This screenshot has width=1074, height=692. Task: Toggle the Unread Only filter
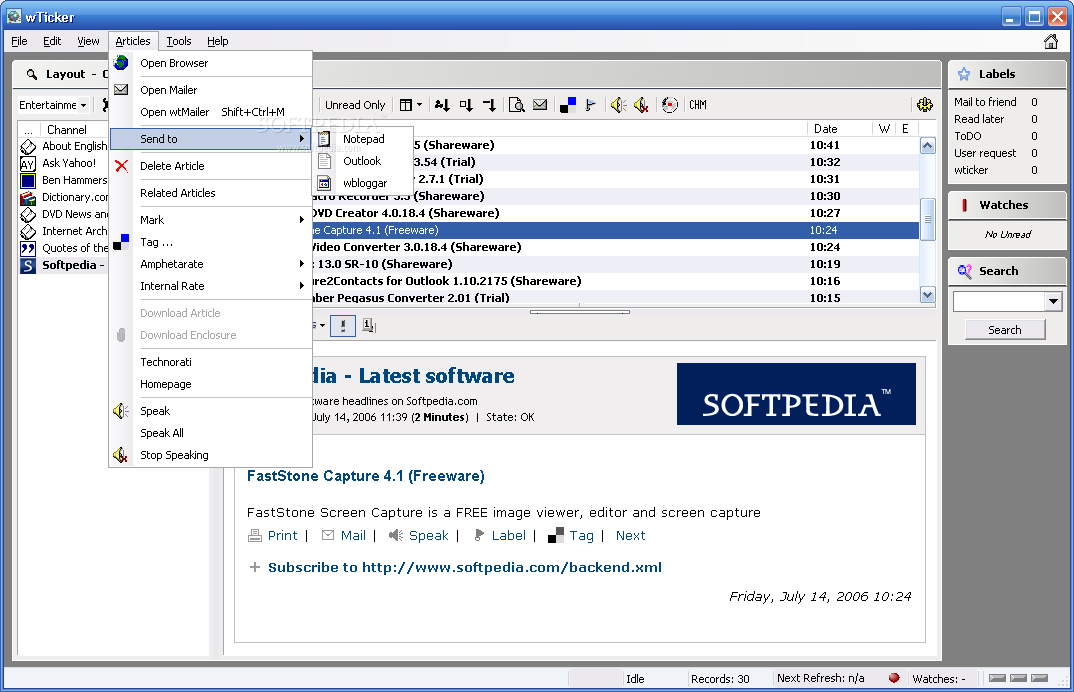355,105
